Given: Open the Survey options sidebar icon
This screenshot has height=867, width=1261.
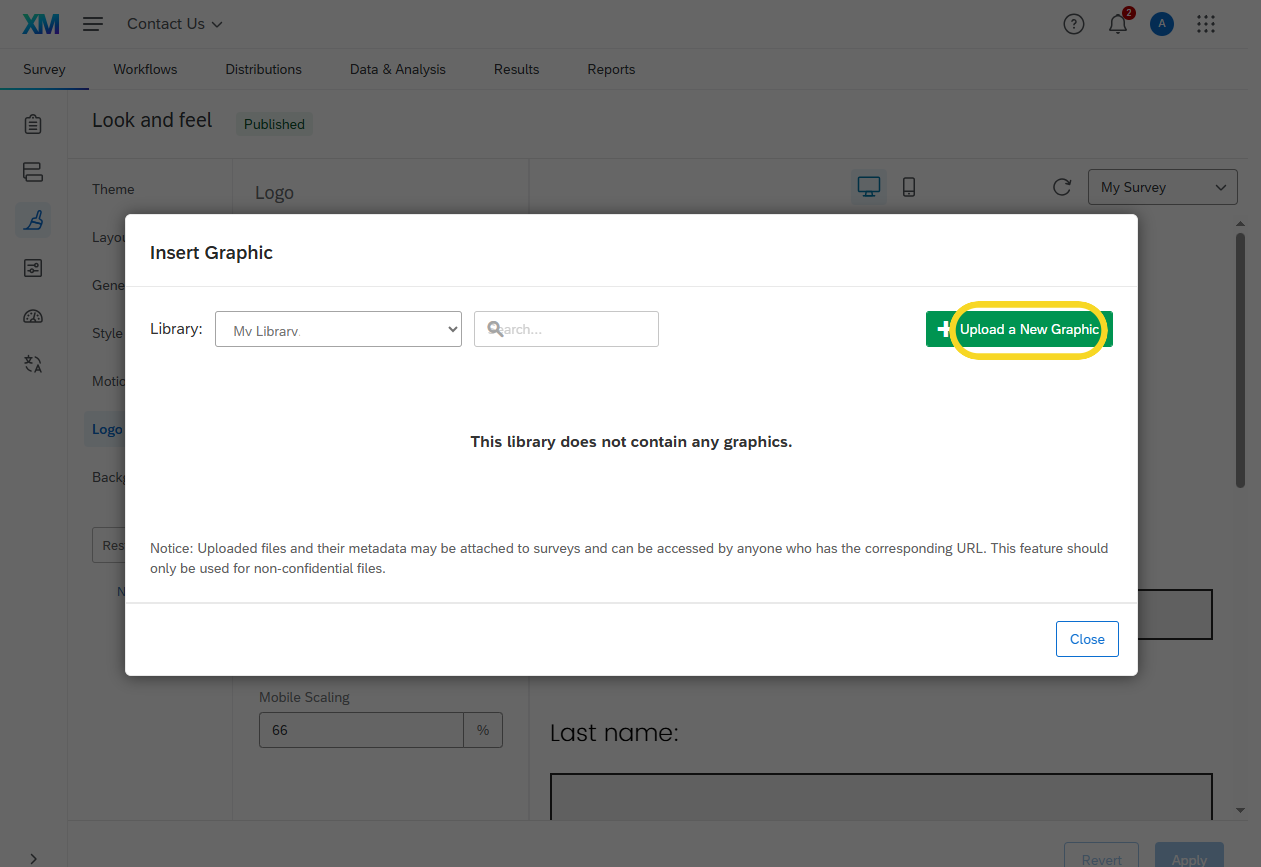Looking at the screenshot, I should click(33, 268).
